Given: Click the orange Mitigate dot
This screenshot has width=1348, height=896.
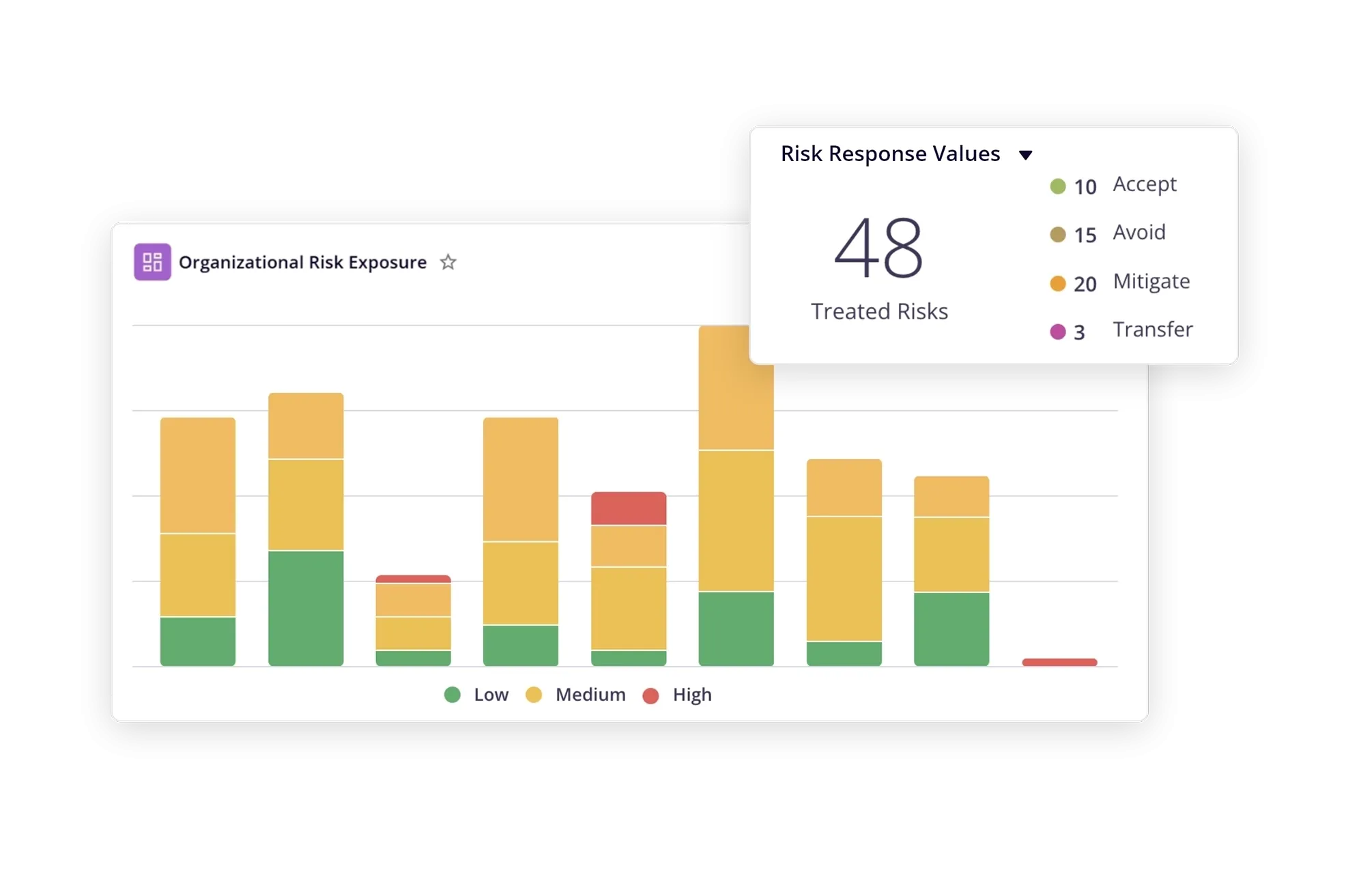Looking at the screenshot, I should pos(1057,283).
